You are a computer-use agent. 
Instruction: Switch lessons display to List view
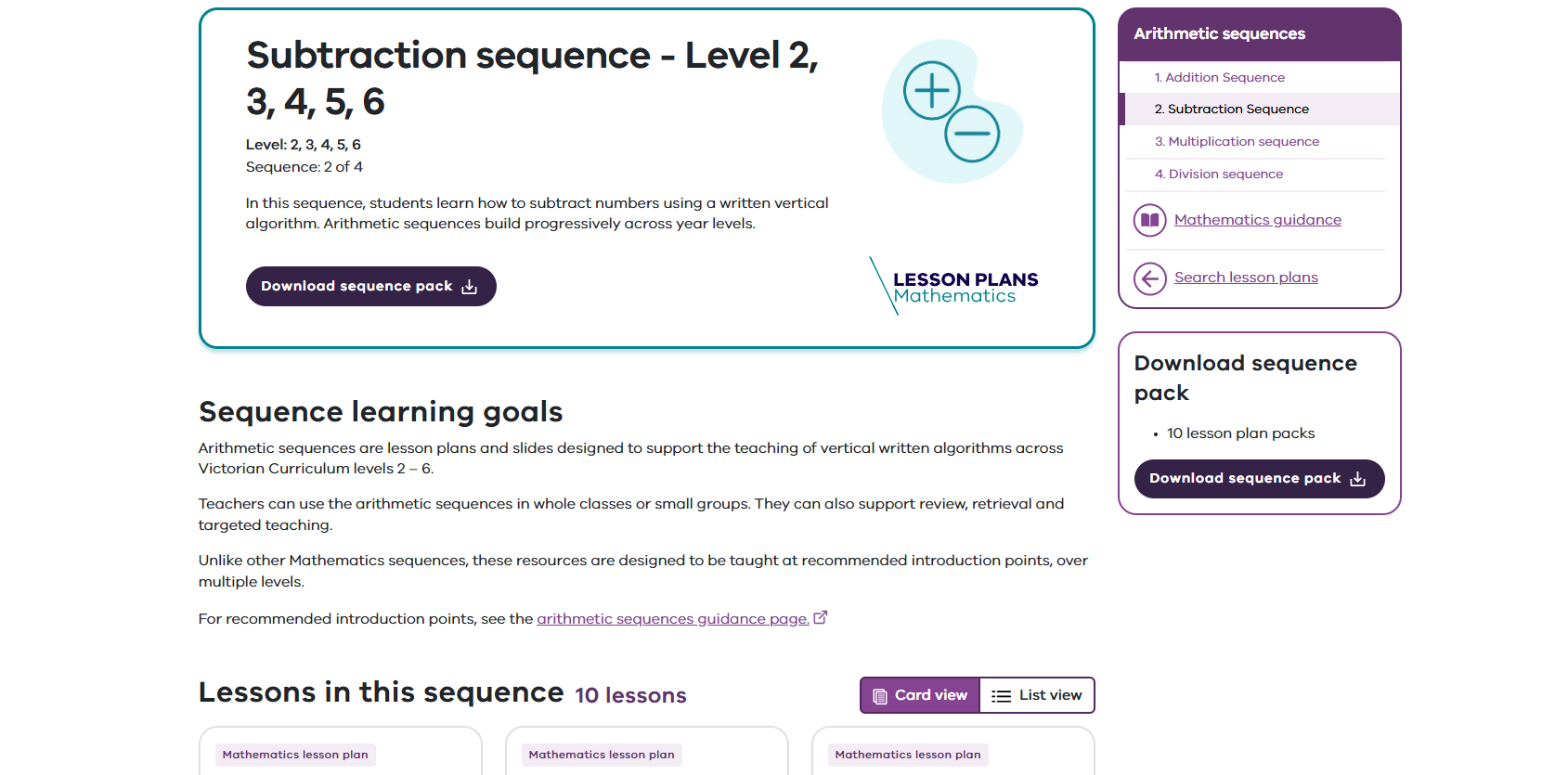(x=1037, y=694)
